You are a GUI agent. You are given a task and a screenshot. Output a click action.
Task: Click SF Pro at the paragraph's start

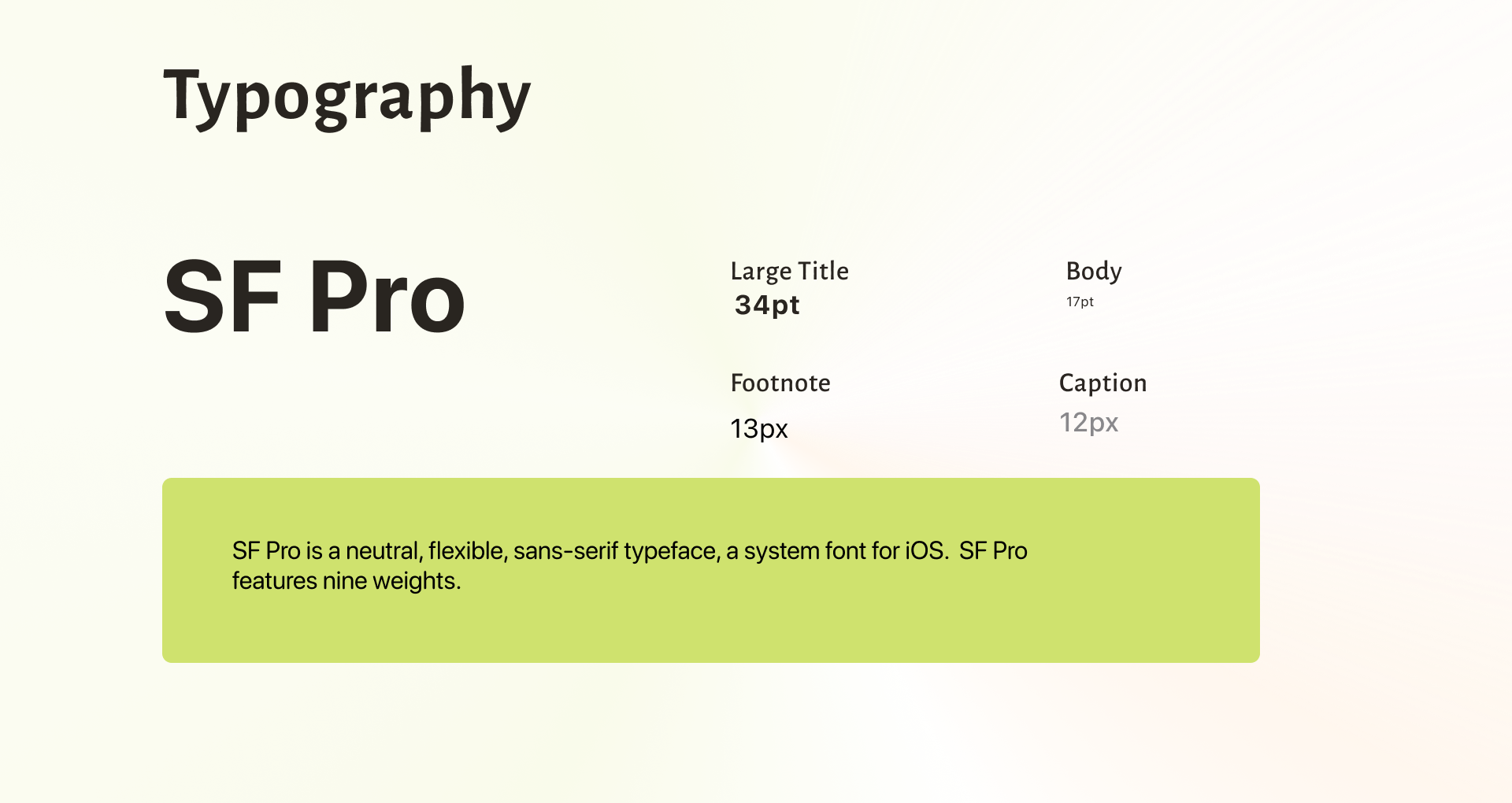pos(266,551)
